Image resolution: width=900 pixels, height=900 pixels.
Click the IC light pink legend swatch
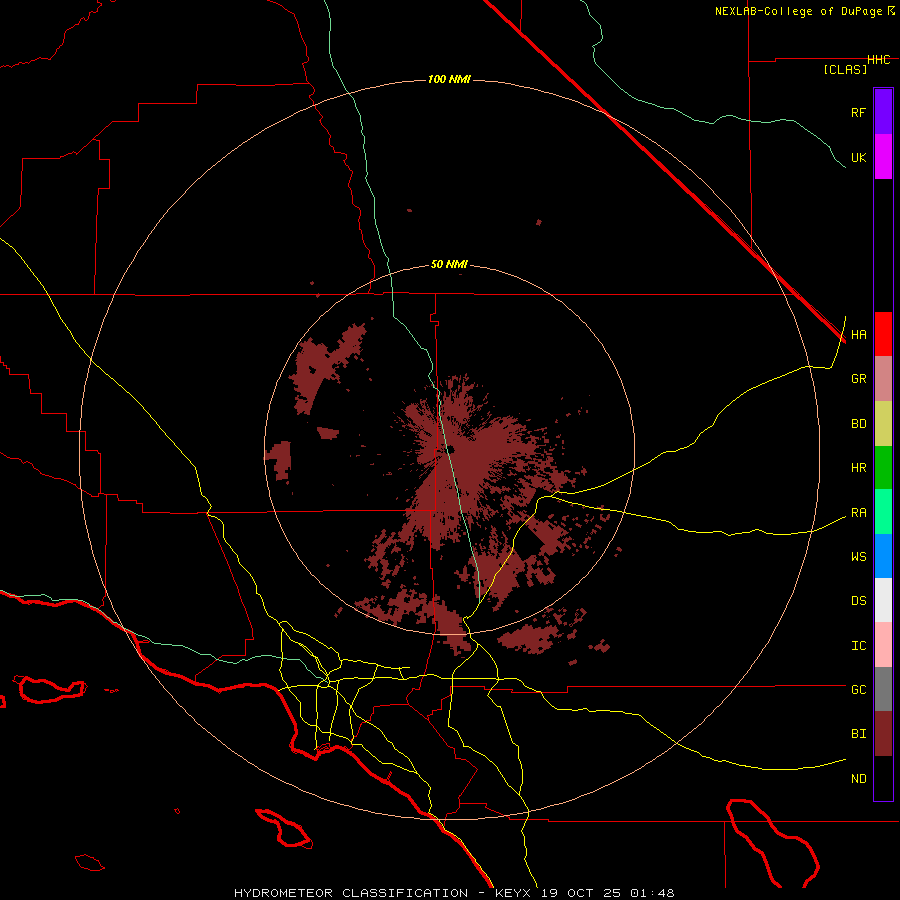883,645
